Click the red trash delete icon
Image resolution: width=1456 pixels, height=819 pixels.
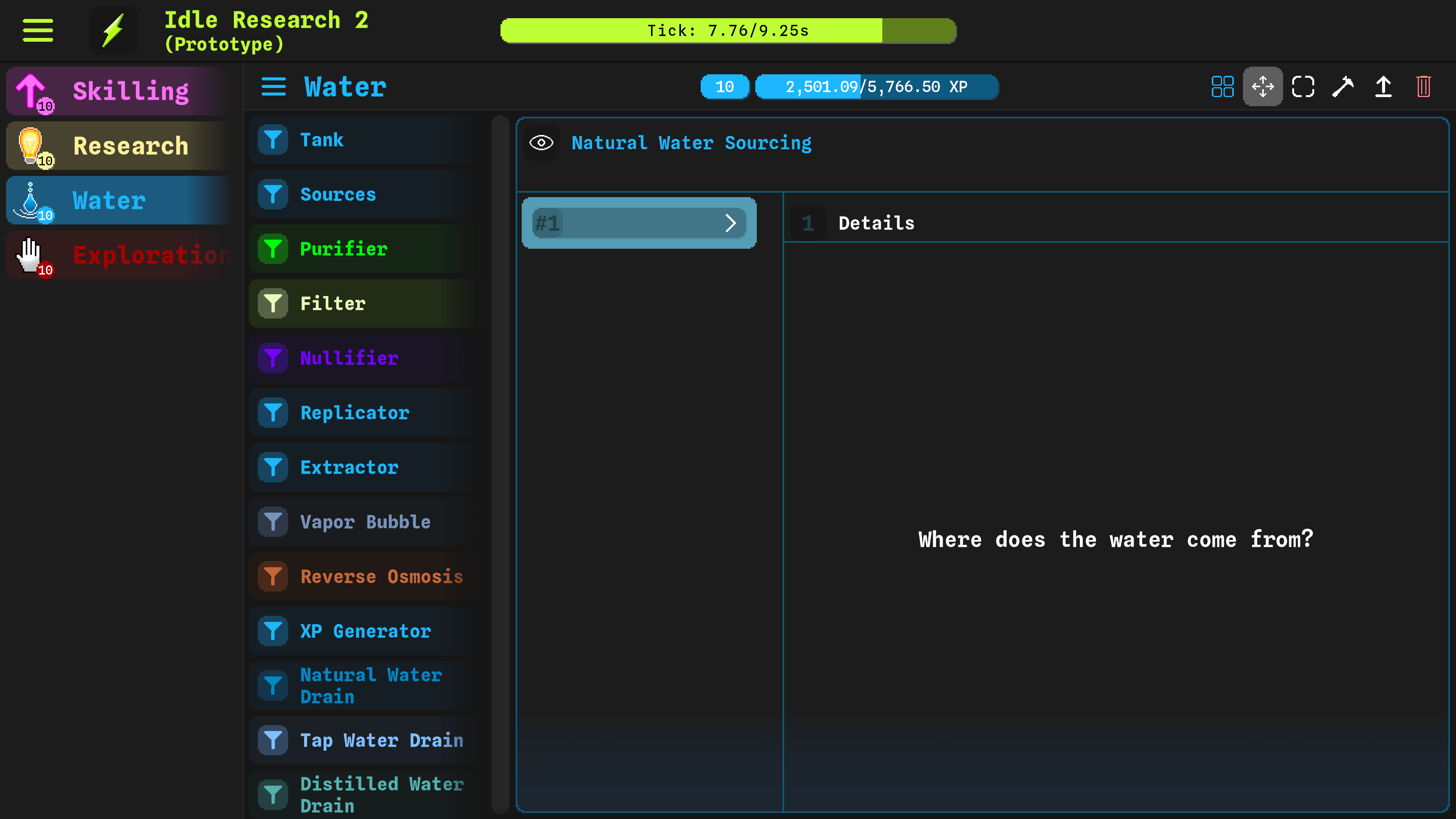[x=1423, y=87]
